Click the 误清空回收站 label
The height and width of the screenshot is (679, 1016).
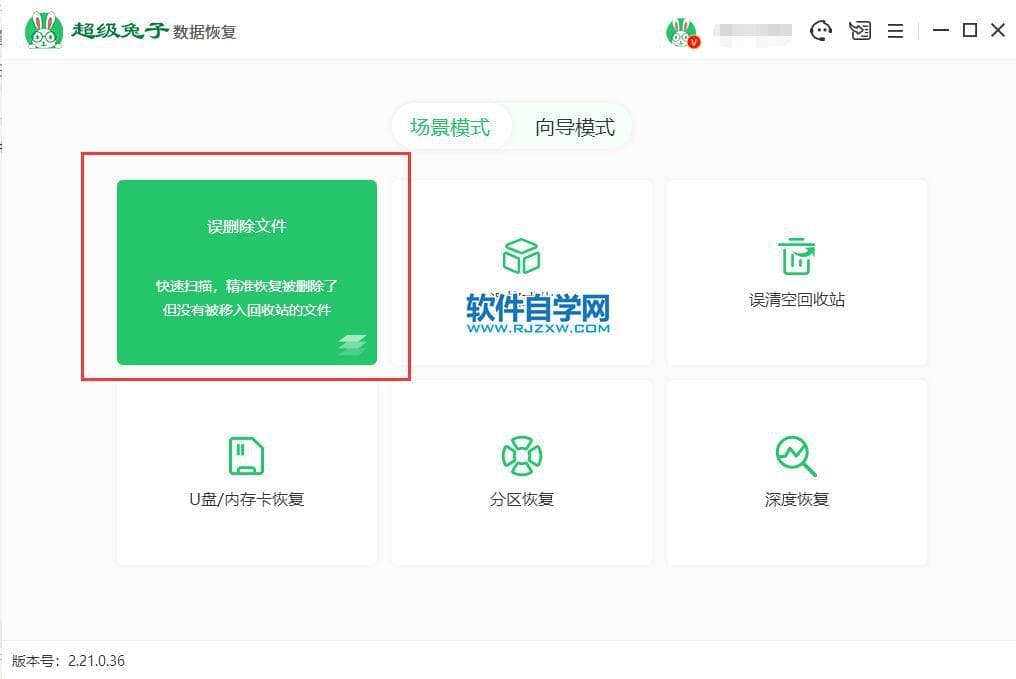pyautogui.click(x=796, y=300)
